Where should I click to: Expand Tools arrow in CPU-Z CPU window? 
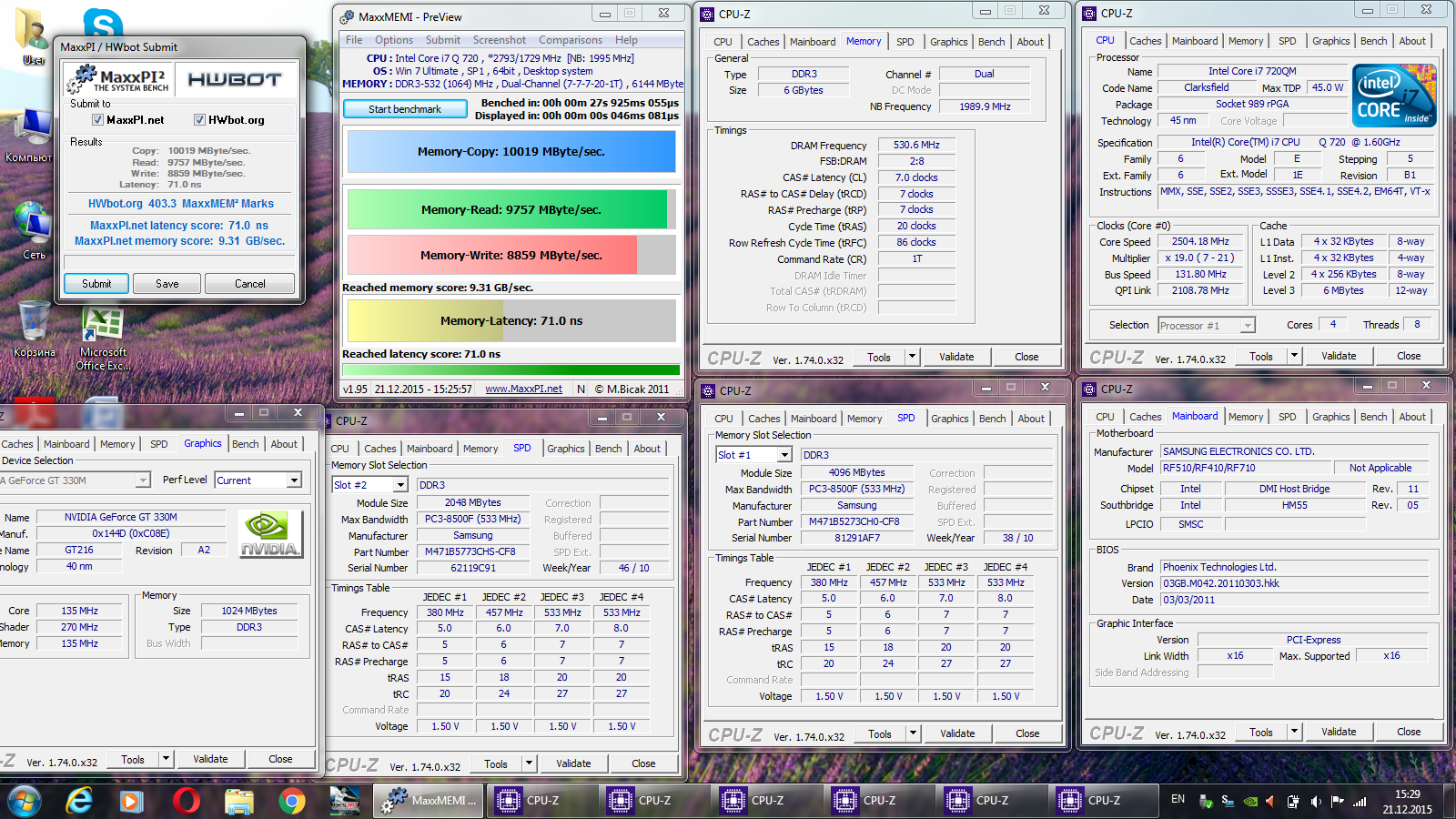(x=1294, y=356)
